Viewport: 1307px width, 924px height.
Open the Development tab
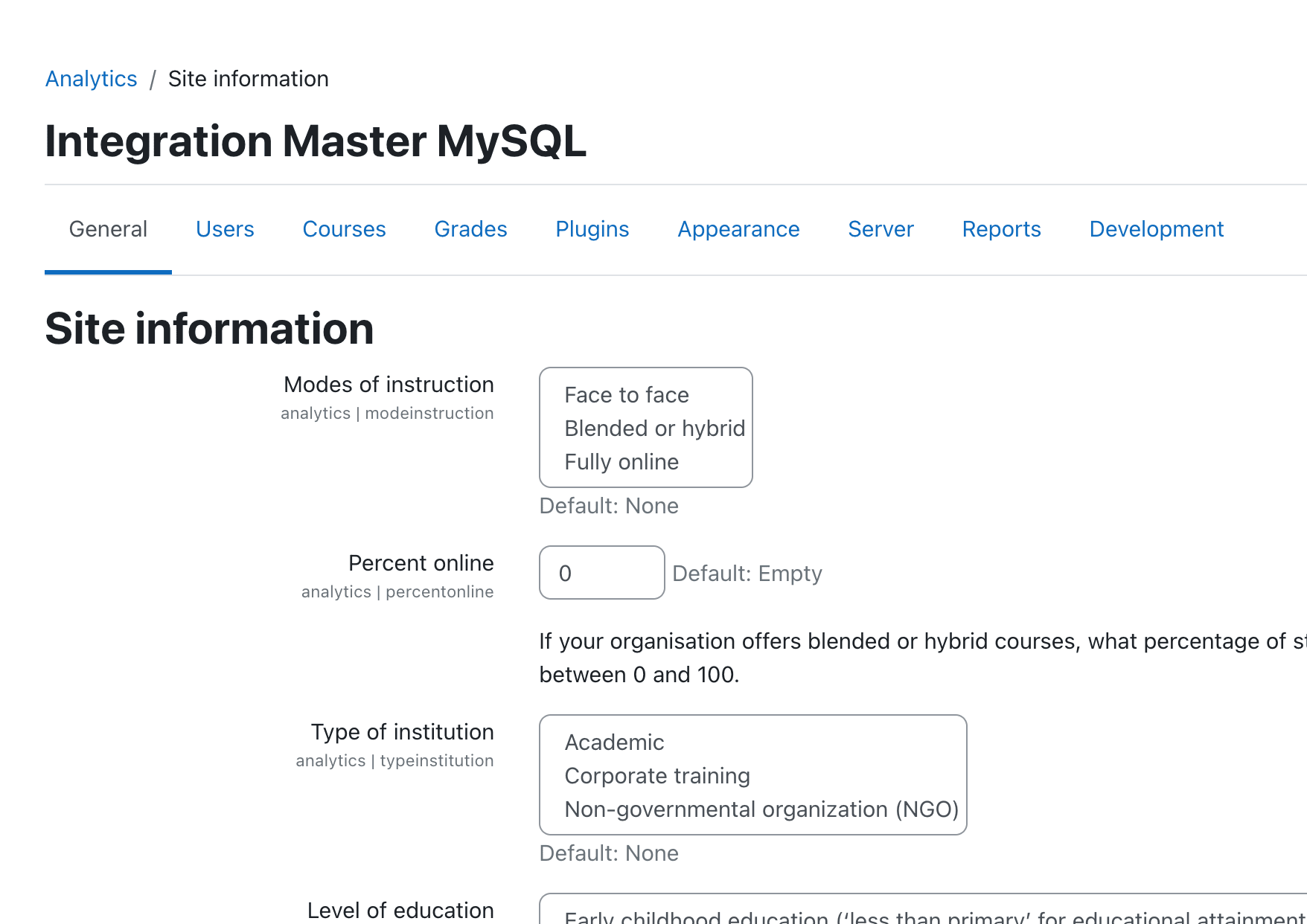point(1156,229)
